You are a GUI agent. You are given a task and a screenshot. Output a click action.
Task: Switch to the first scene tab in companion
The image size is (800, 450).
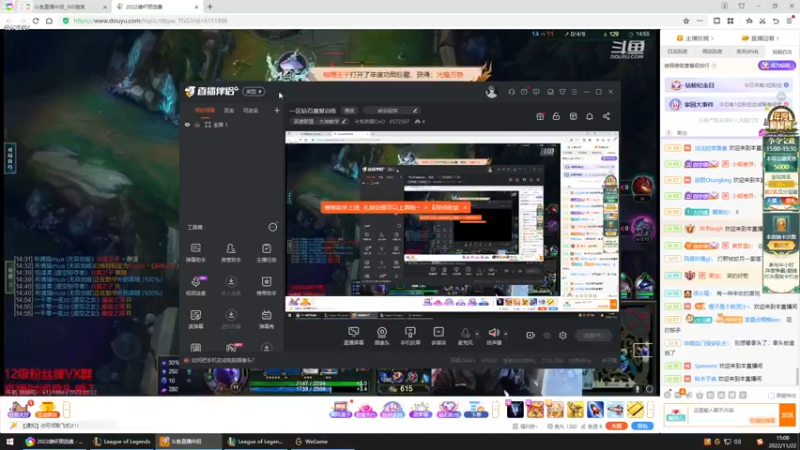click(x=205, y=110)
